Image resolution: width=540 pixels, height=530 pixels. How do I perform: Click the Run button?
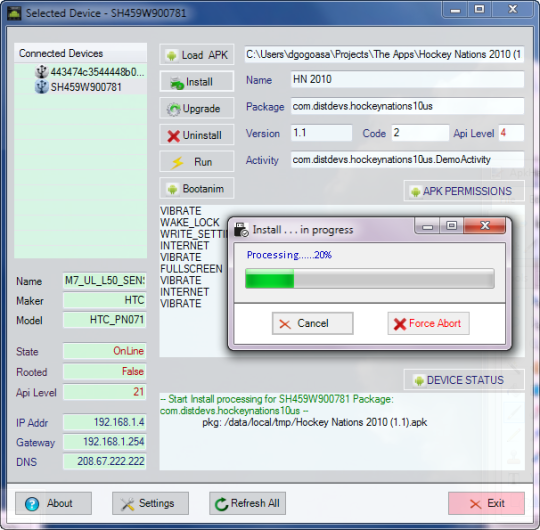(x=196, y=162)
